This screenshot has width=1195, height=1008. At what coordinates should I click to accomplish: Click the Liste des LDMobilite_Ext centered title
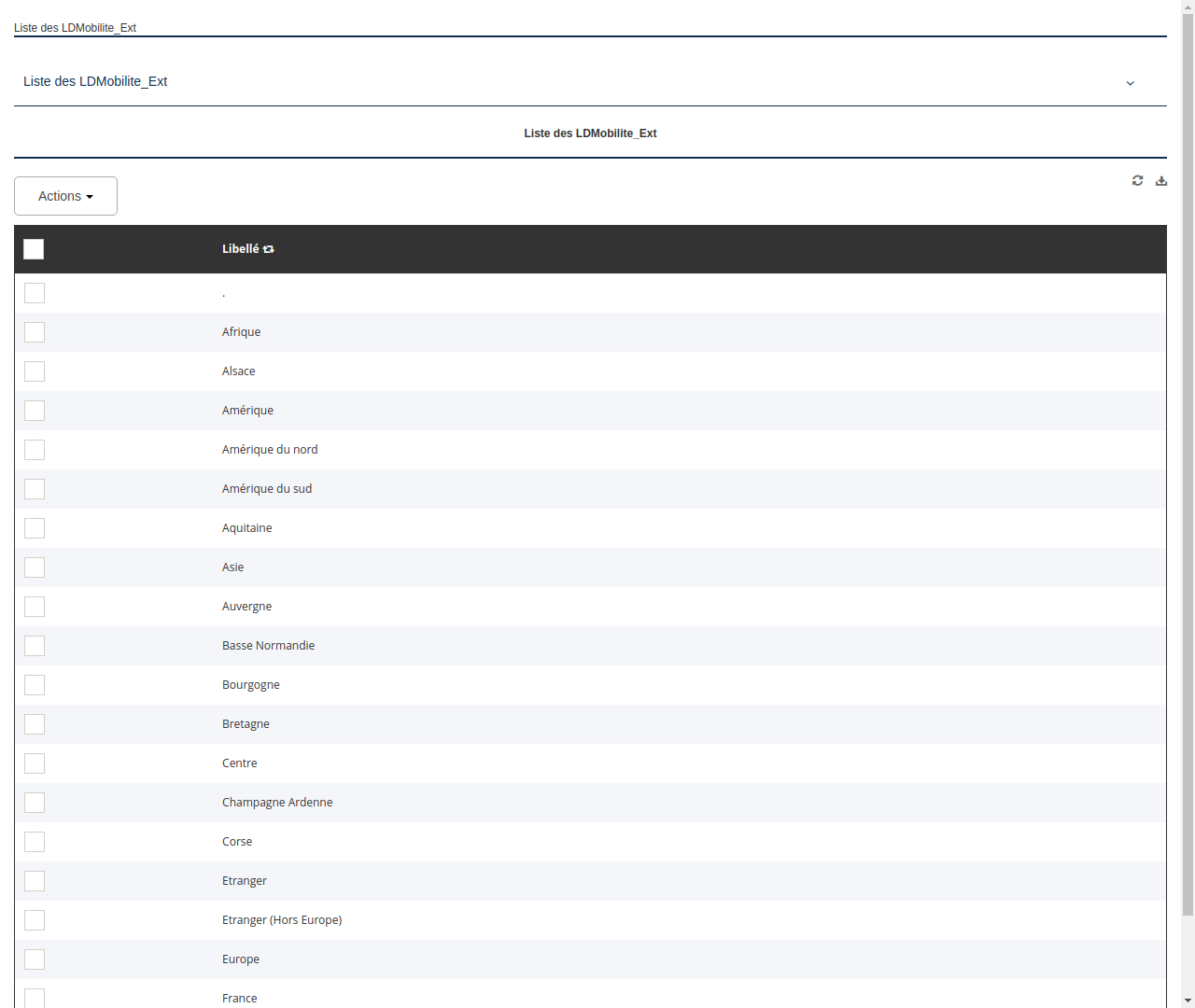[590, 133]
